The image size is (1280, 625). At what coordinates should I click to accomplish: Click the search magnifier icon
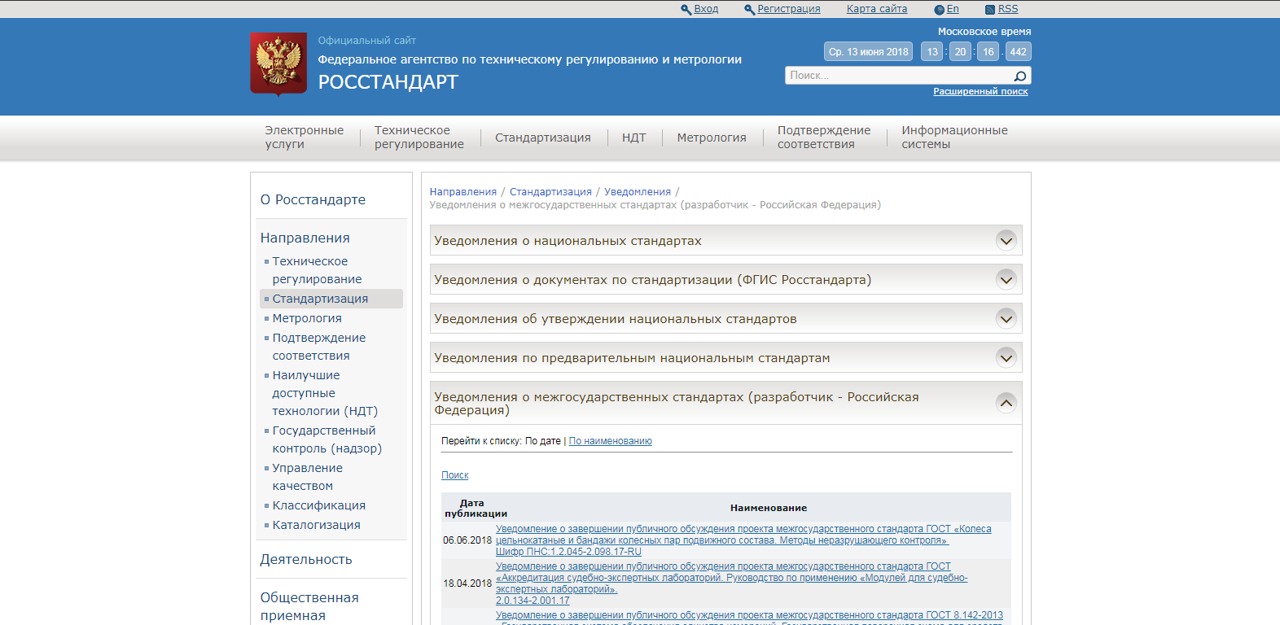1020,76
